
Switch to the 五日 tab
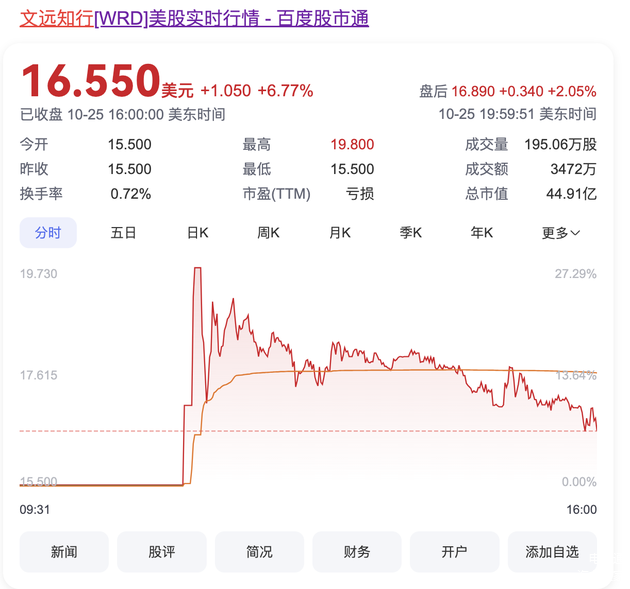(123, 233)
